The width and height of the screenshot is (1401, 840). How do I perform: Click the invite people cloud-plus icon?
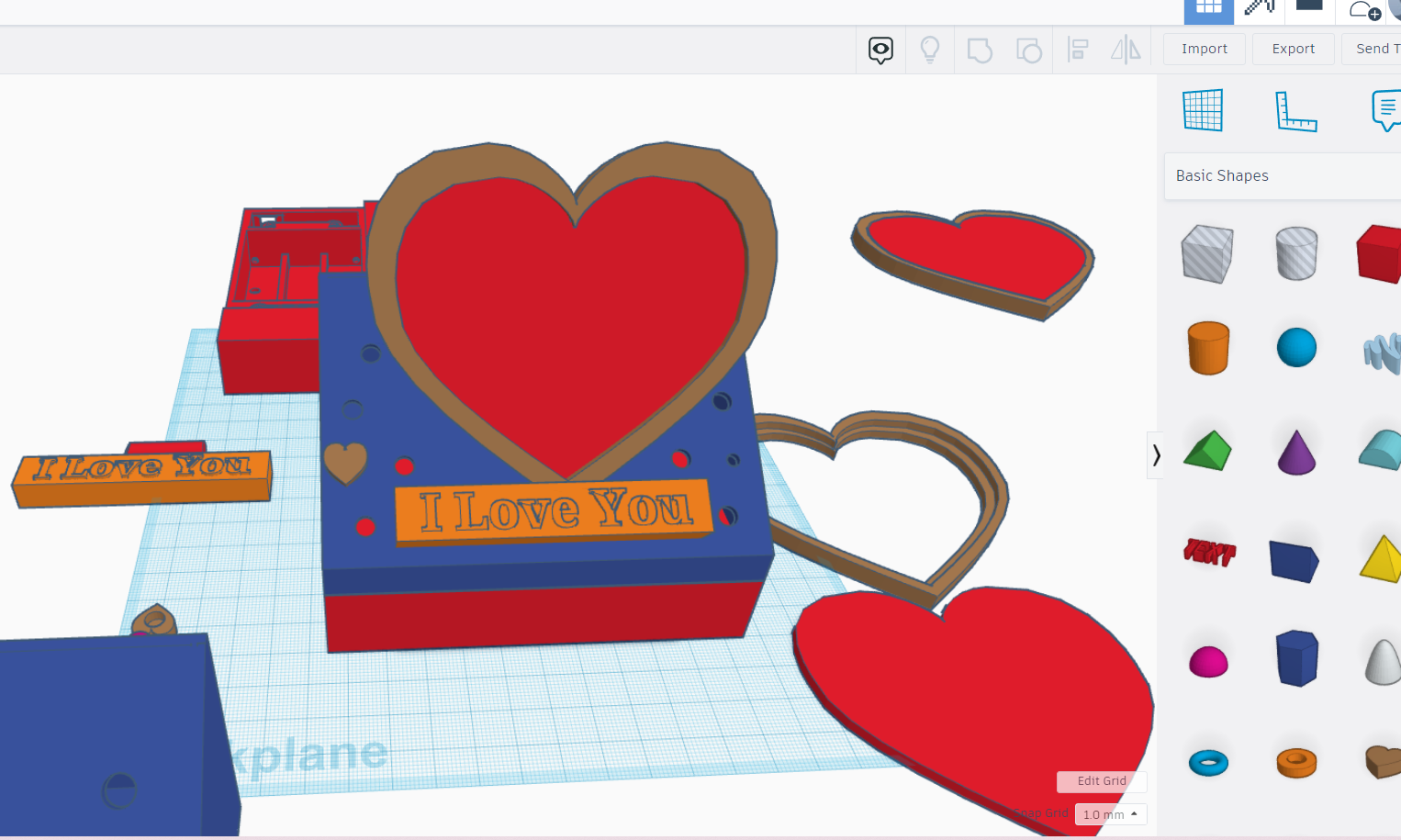click(1364, 11)
